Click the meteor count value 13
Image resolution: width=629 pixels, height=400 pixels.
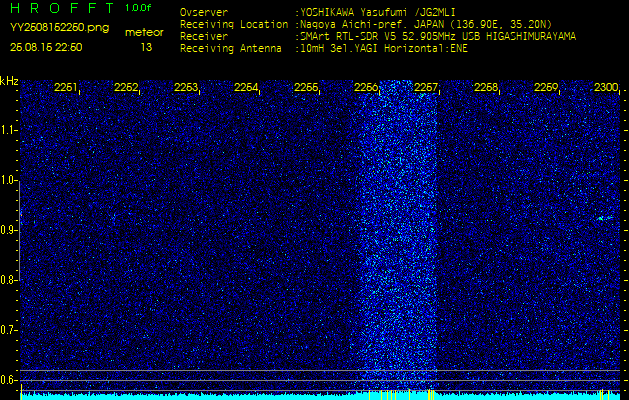[146, 47]
